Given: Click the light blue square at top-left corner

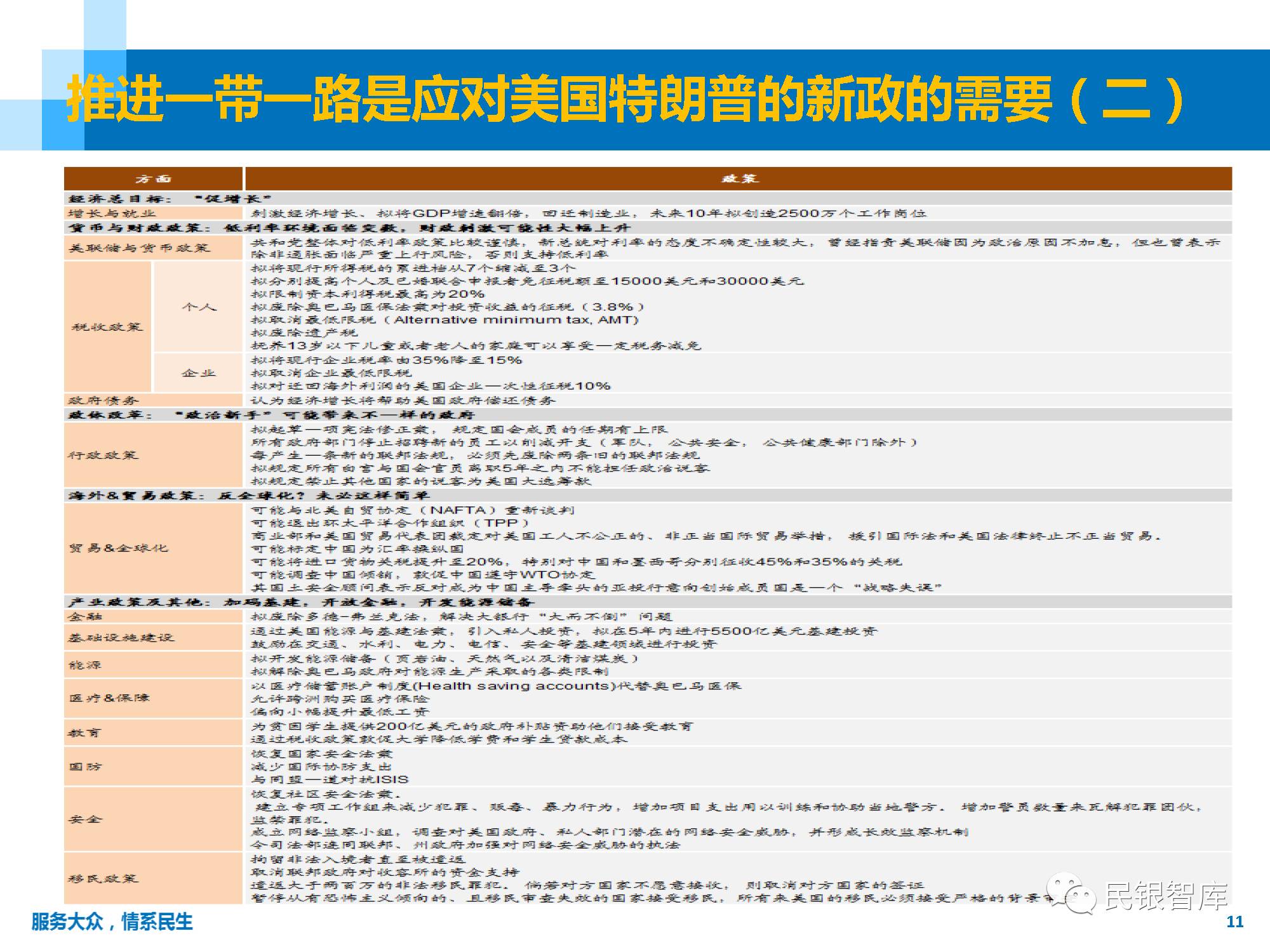Looking at the screenshot, I should [x=105, y=24].
